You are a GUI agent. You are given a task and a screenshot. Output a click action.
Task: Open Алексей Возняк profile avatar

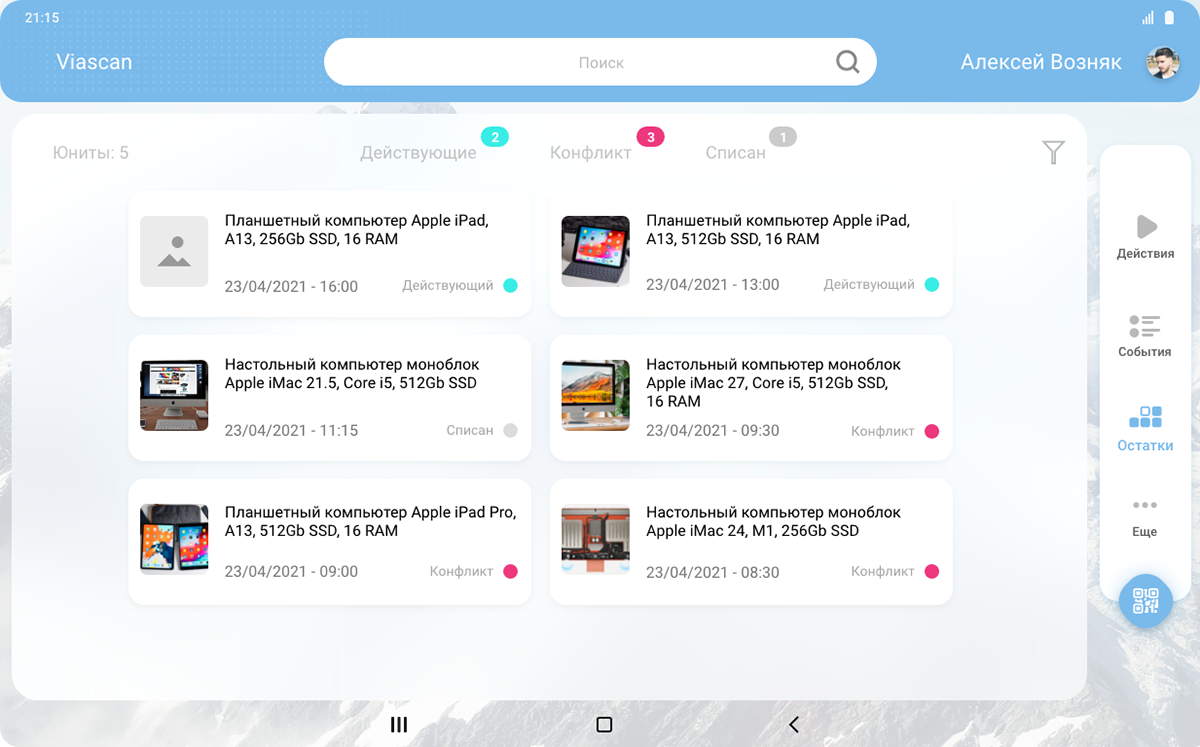coord(1163,63)
